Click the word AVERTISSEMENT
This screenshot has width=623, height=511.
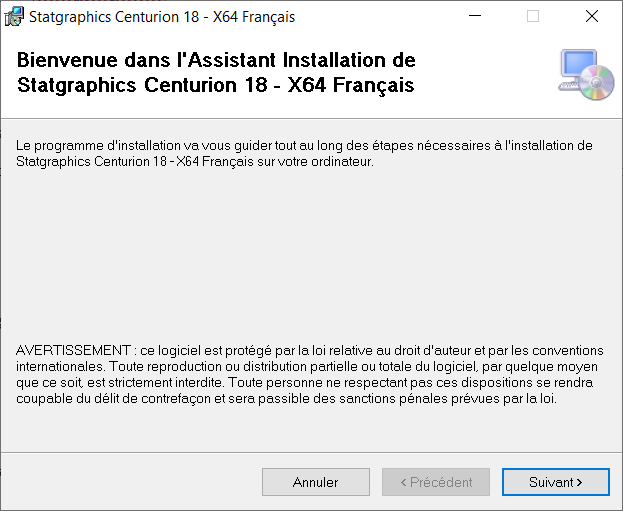pos(73,350)
